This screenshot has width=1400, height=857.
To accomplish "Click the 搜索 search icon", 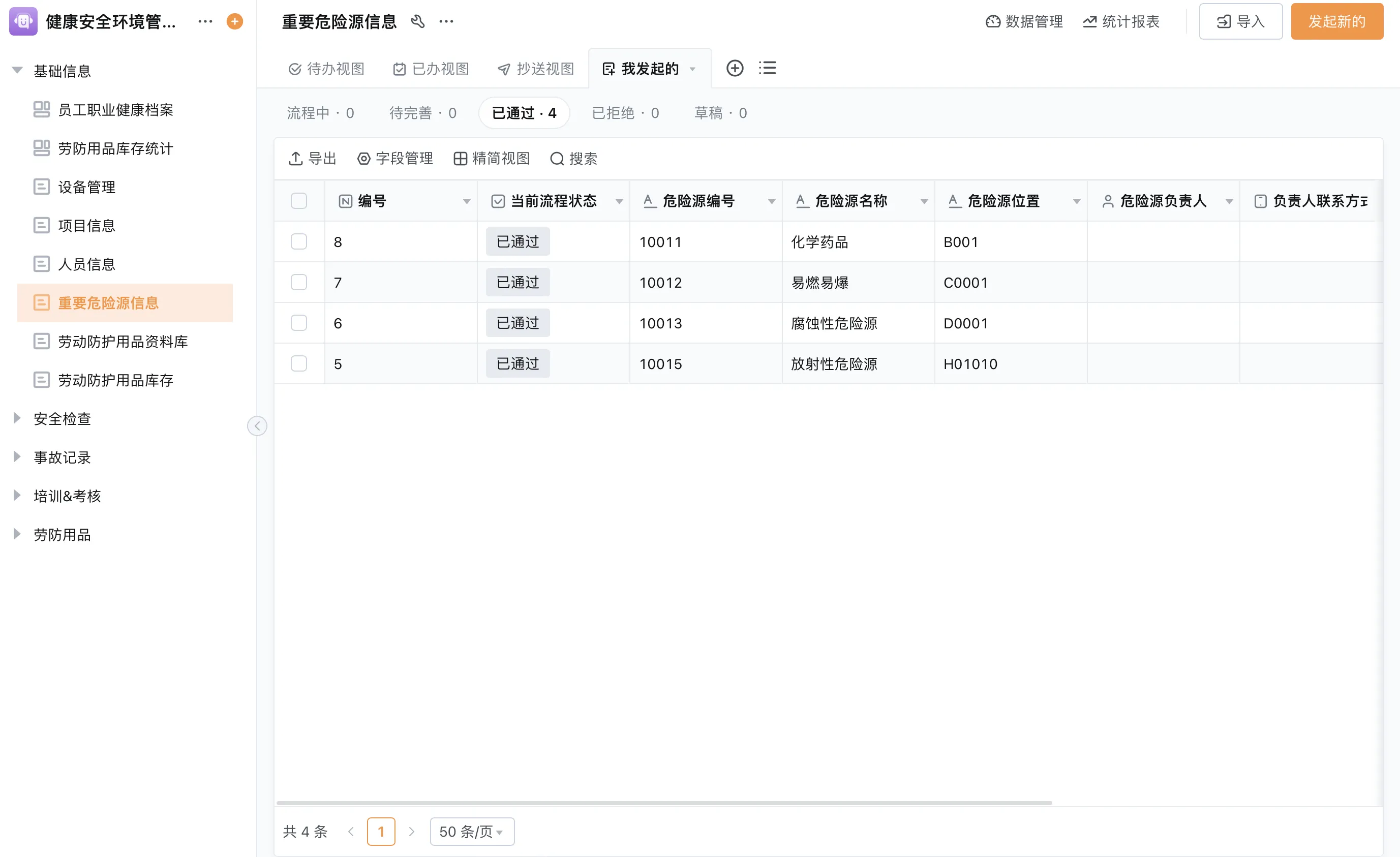I will pos(557,159).
